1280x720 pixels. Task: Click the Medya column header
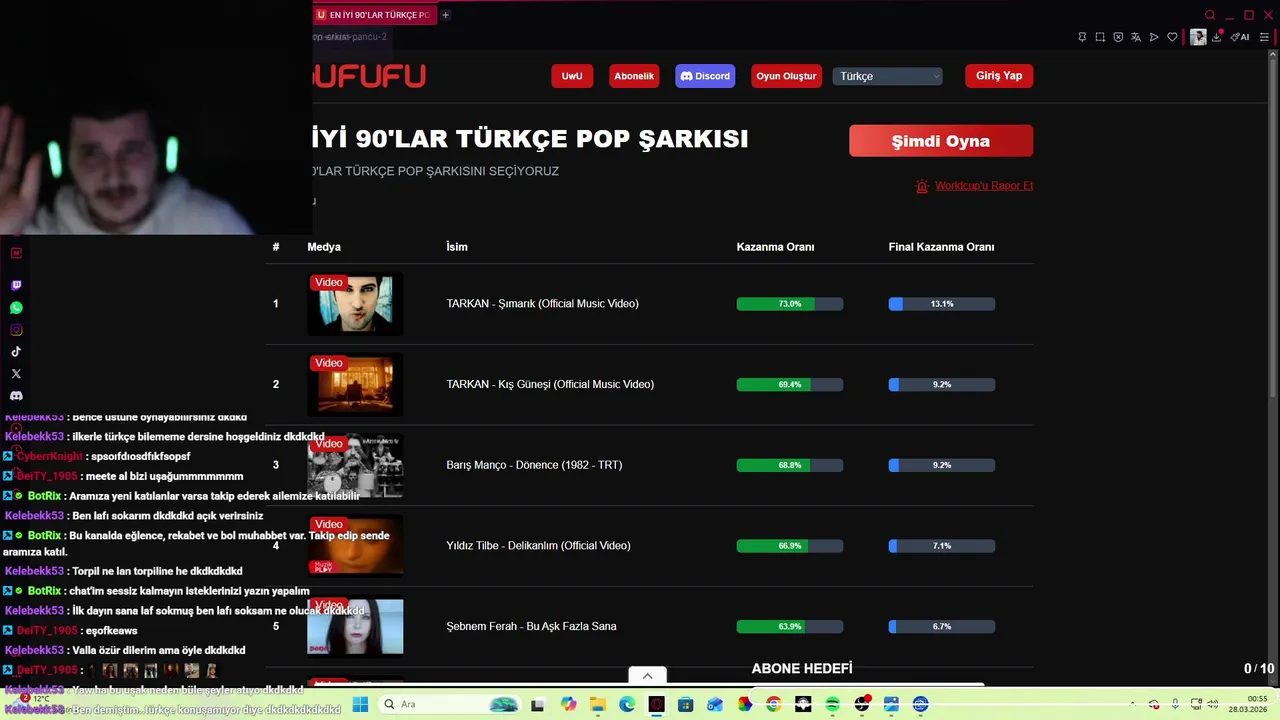[324, 247]
